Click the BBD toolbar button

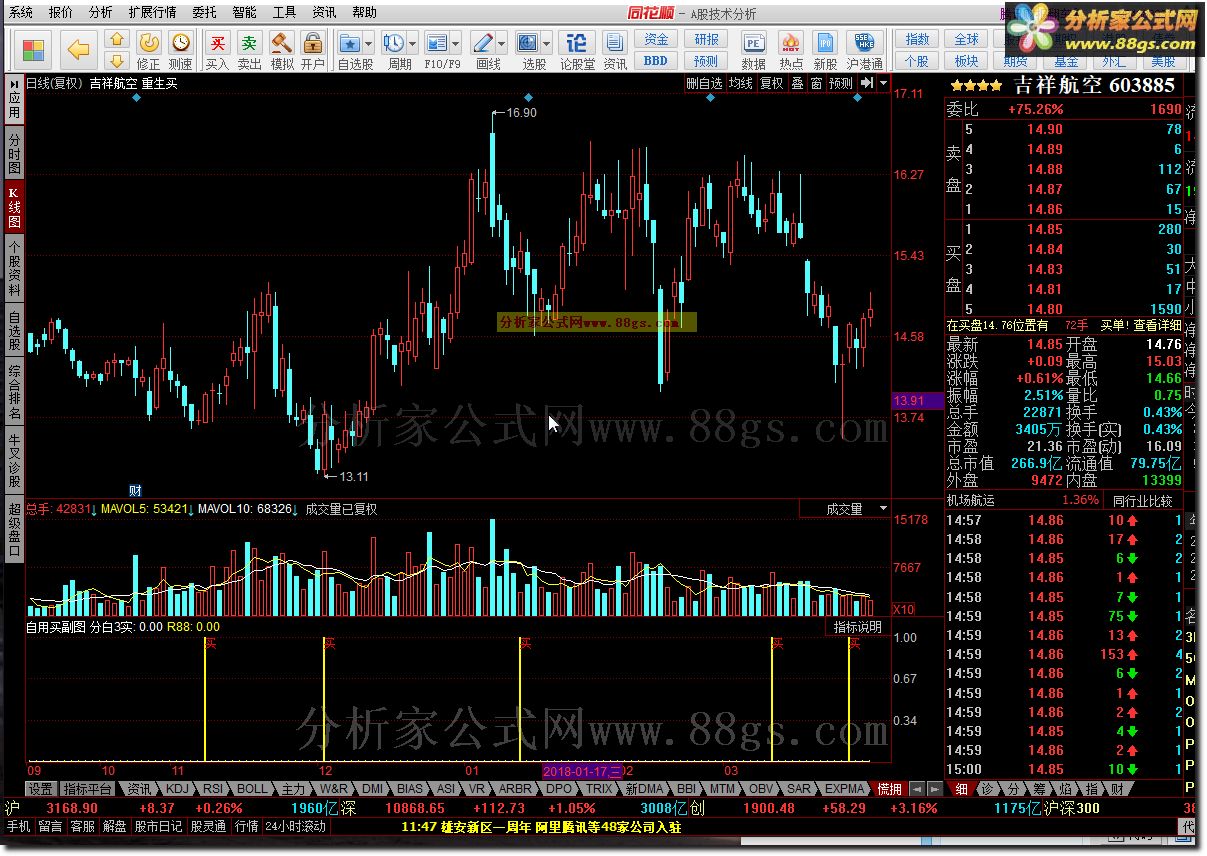tap(656, 60)
